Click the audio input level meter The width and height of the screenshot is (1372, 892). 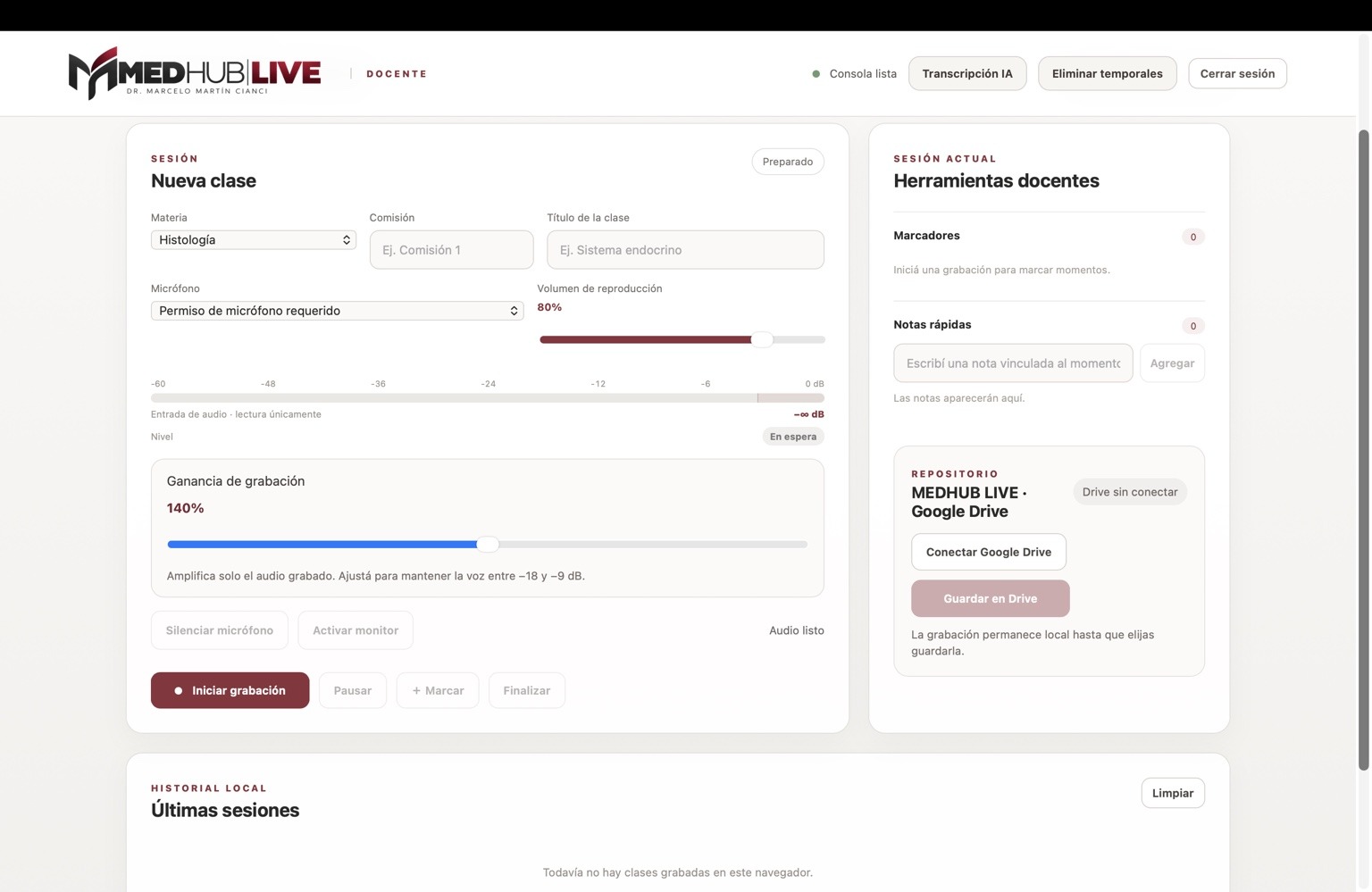coord(487,398)
